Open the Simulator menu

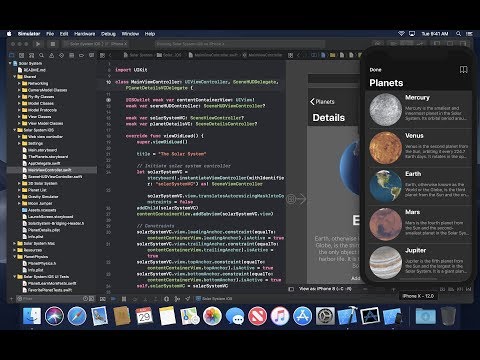29,34
